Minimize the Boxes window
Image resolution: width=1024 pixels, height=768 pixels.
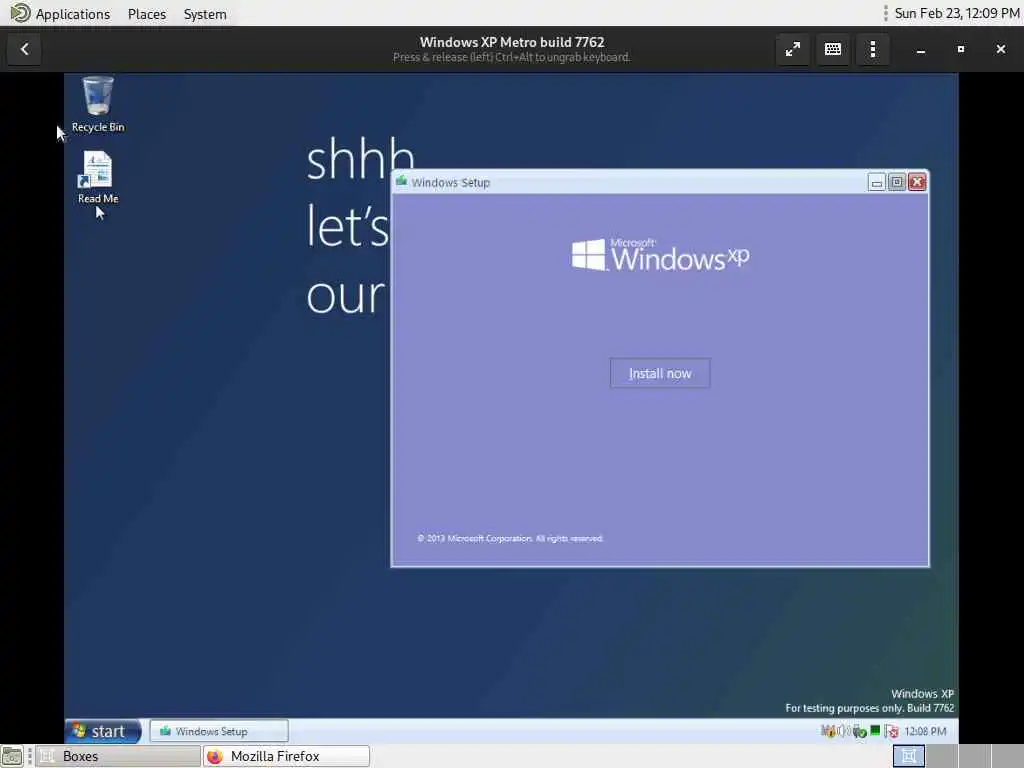921,49
